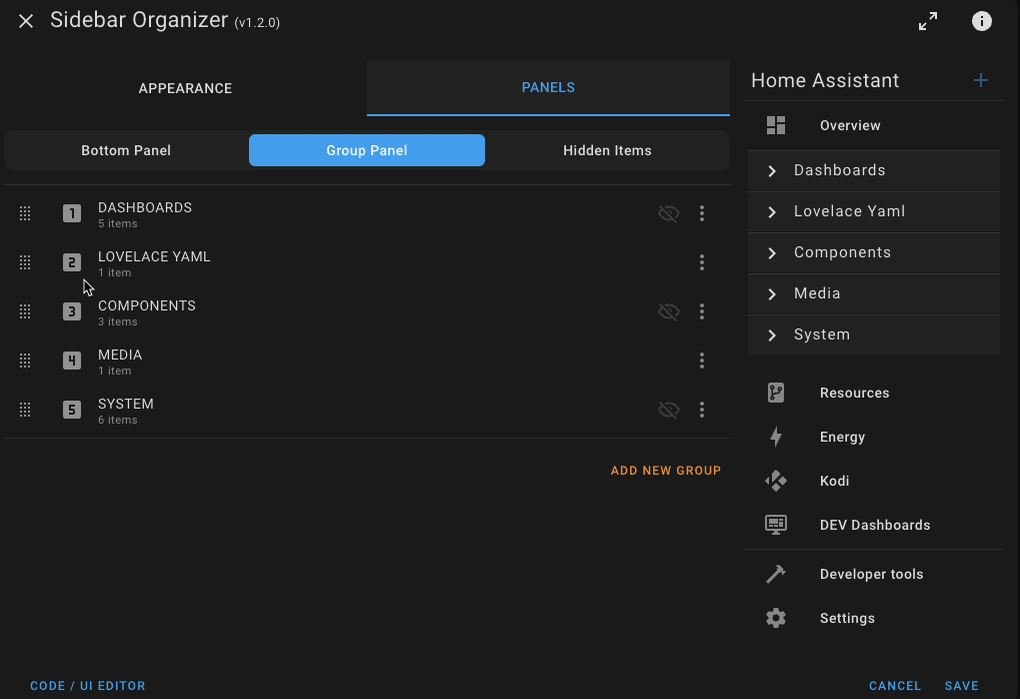1020x699 pixels.
Task: Click the plus icon beside Home Assistant
Action: pyautogui.click(x=981, y=81)
